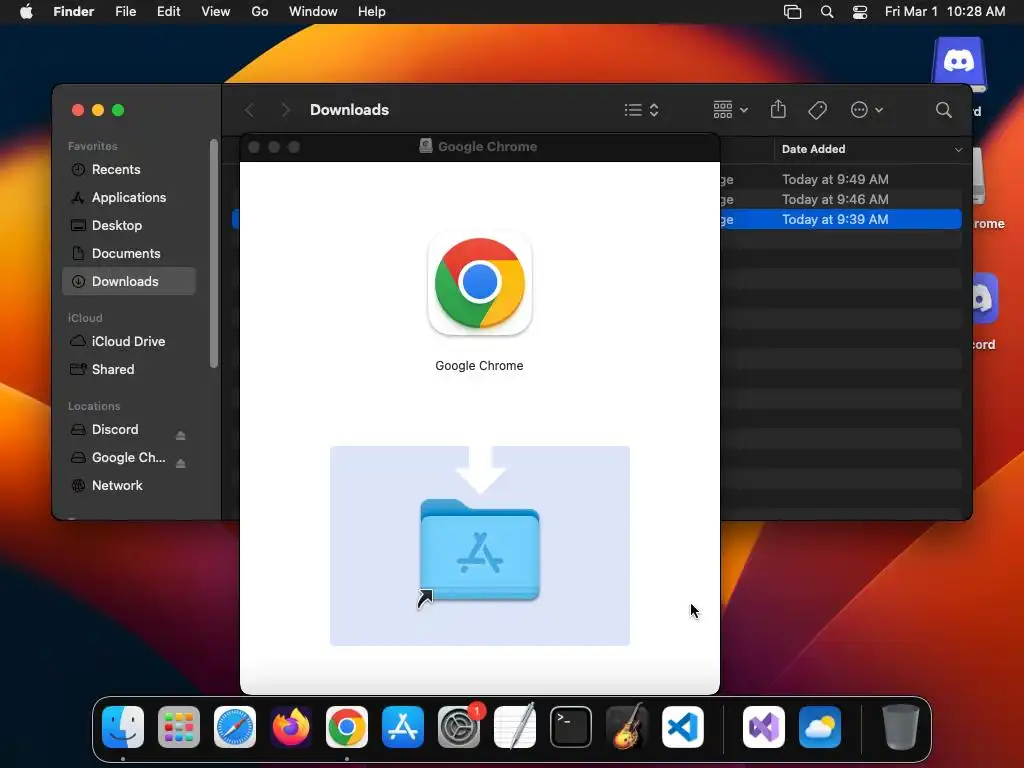Select Downloads in Finder sidebar

(129, 281)
